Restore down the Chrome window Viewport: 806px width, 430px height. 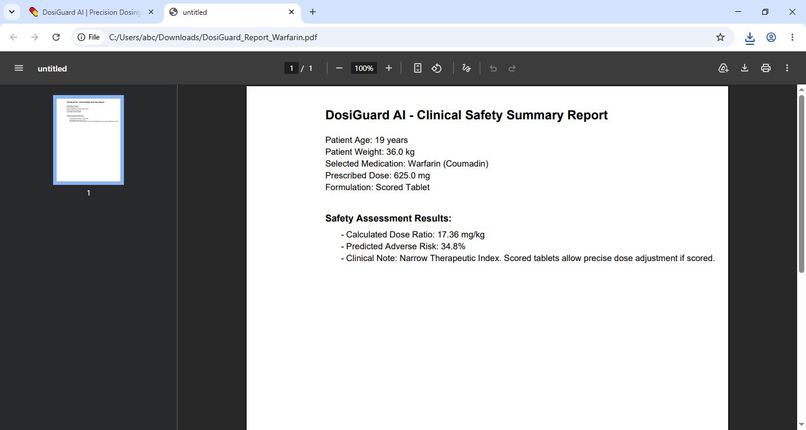click(x=765, y=12)
